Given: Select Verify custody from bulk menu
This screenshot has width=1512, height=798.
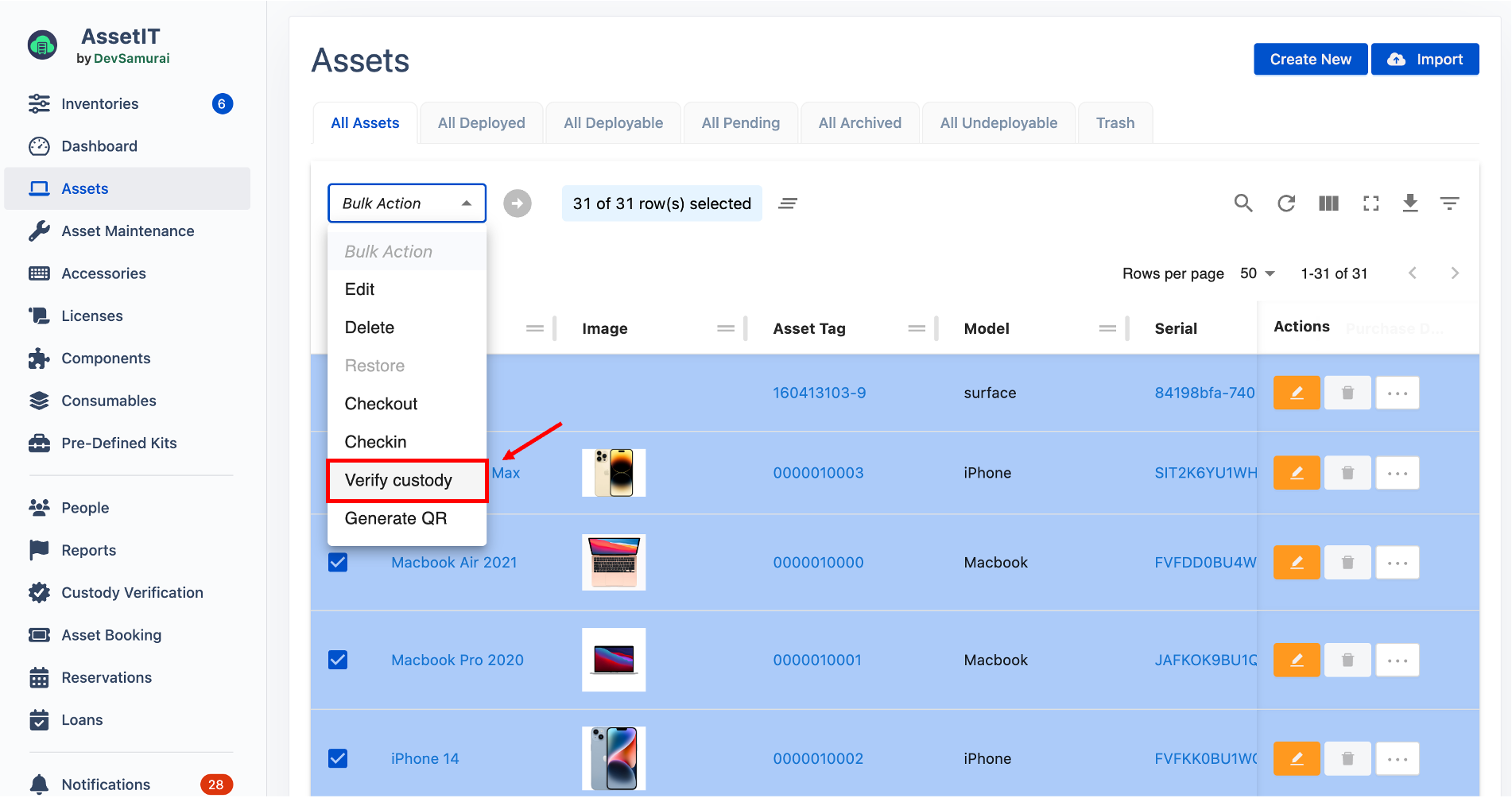Looking at the screenshot, I should point(398,480).
